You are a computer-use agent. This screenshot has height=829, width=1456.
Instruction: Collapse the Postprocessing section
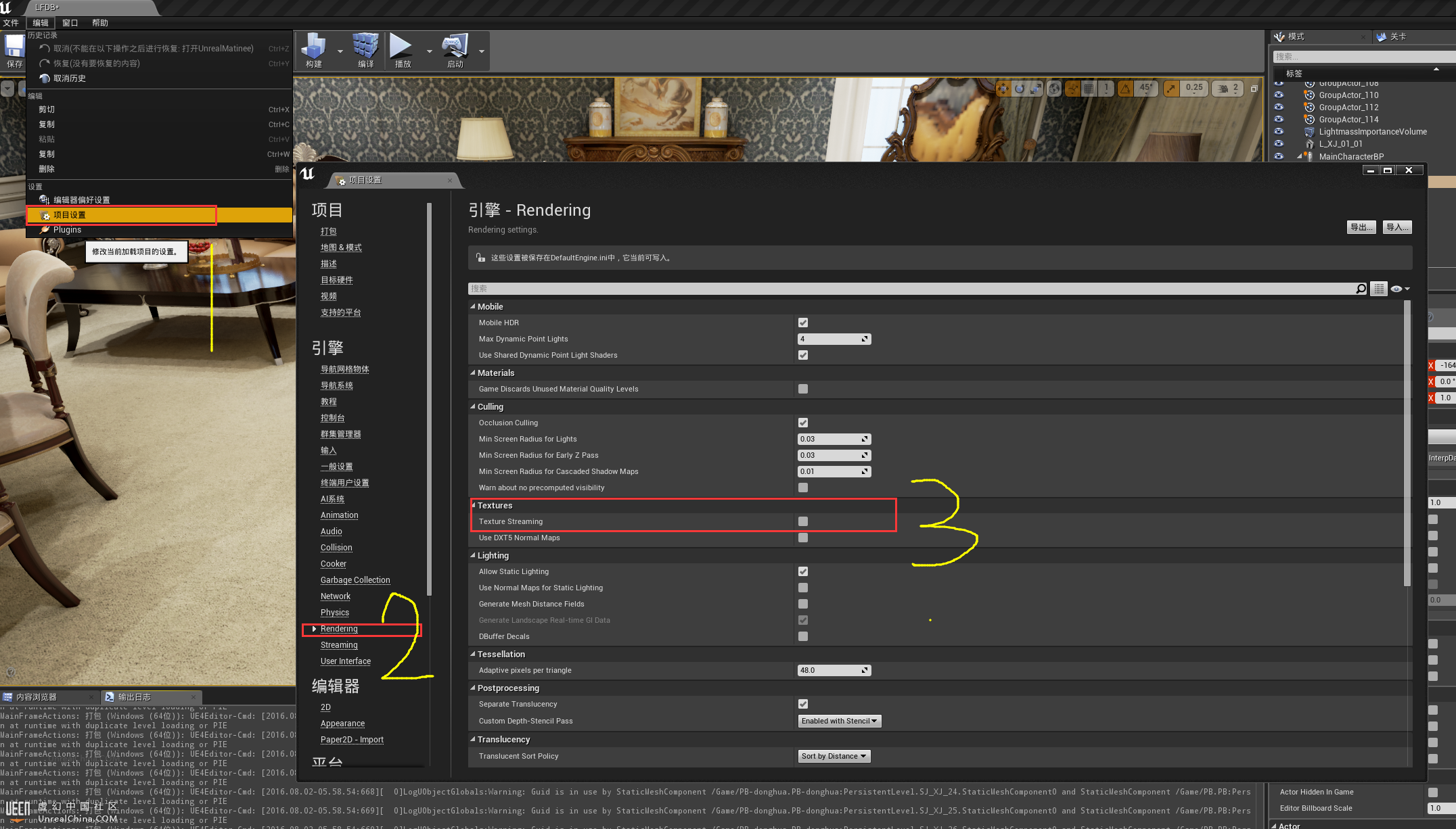click(473, 688)
